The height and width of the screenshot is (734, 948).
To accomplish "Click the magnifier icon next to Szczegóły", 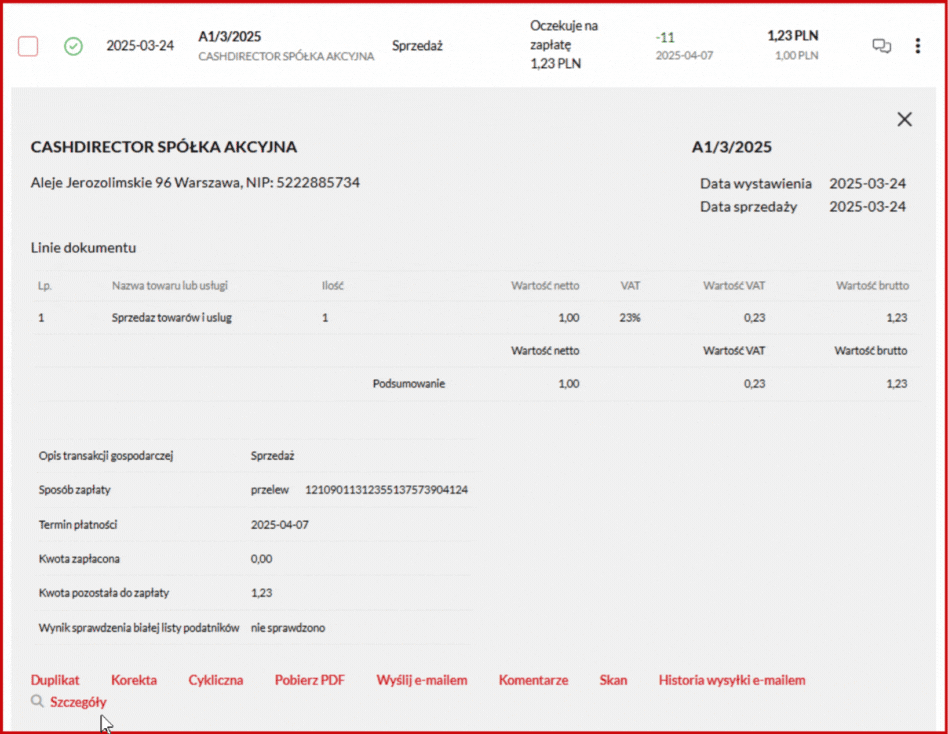I will click(37, 701).
